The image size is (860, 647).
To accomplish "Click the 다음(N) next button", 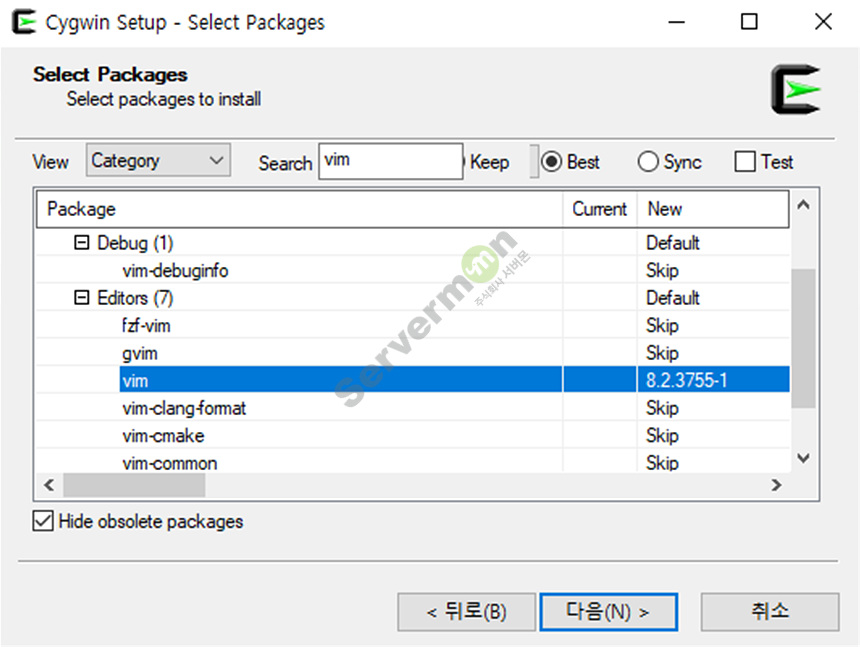I will click(x=608, y=612).
